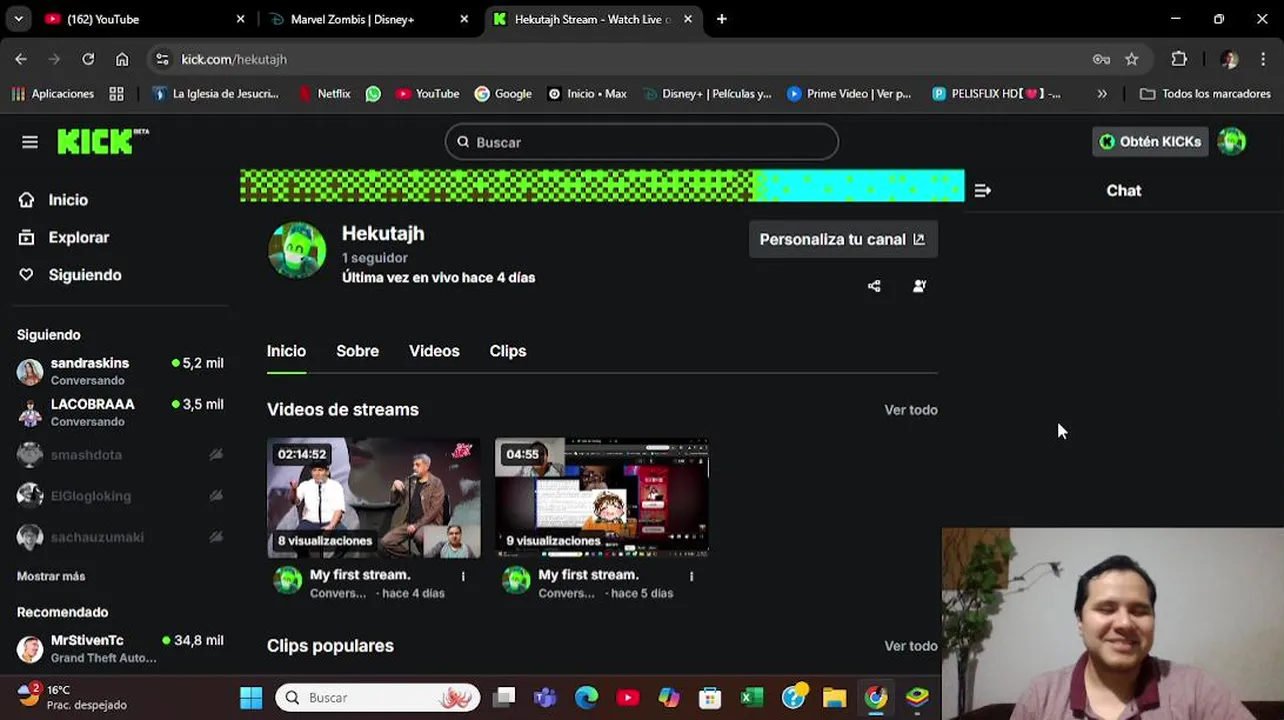Click the browser home button

tap(122, 59)
